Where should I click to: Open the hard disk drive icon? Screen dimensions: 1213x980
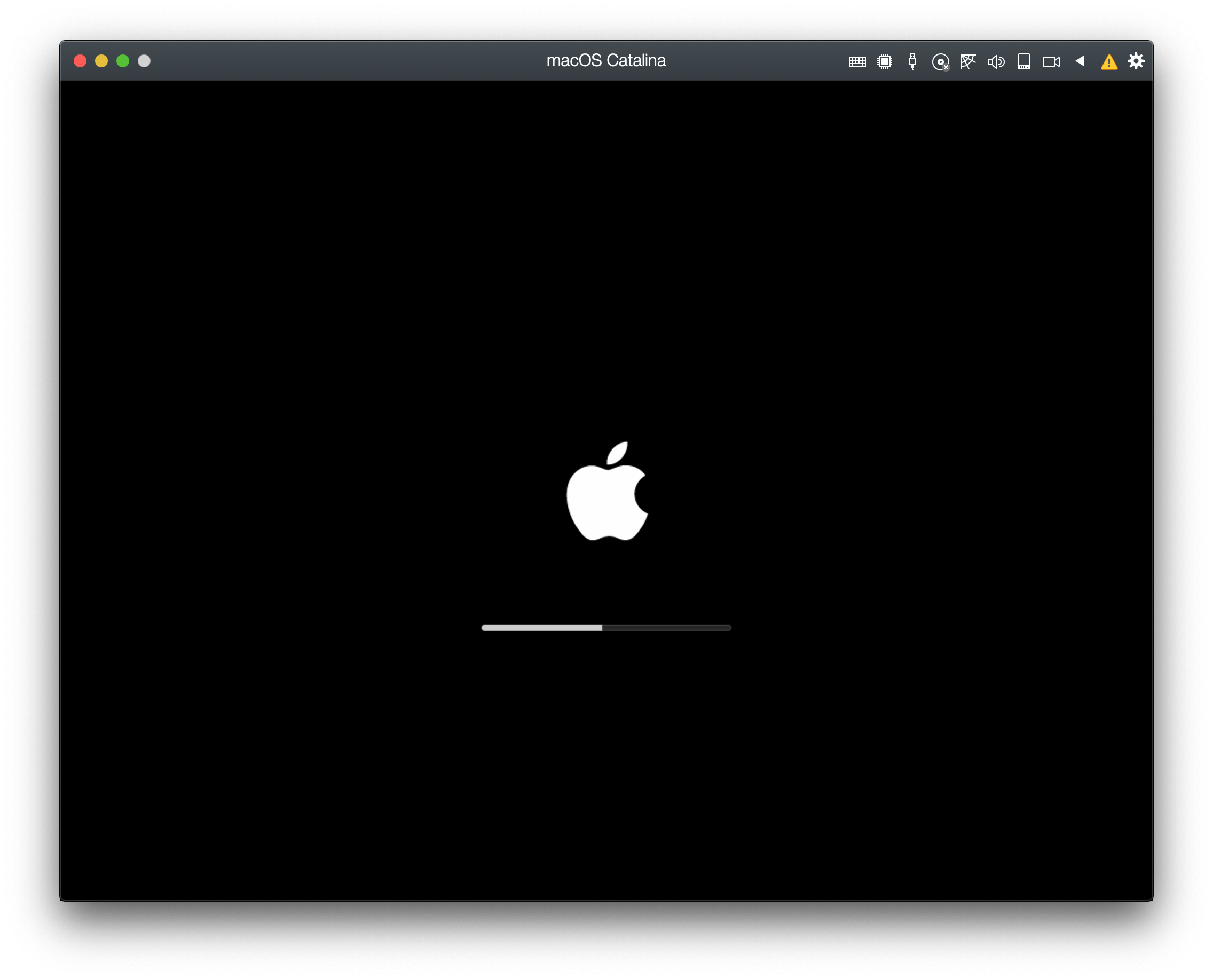[x=1023, y=61]
